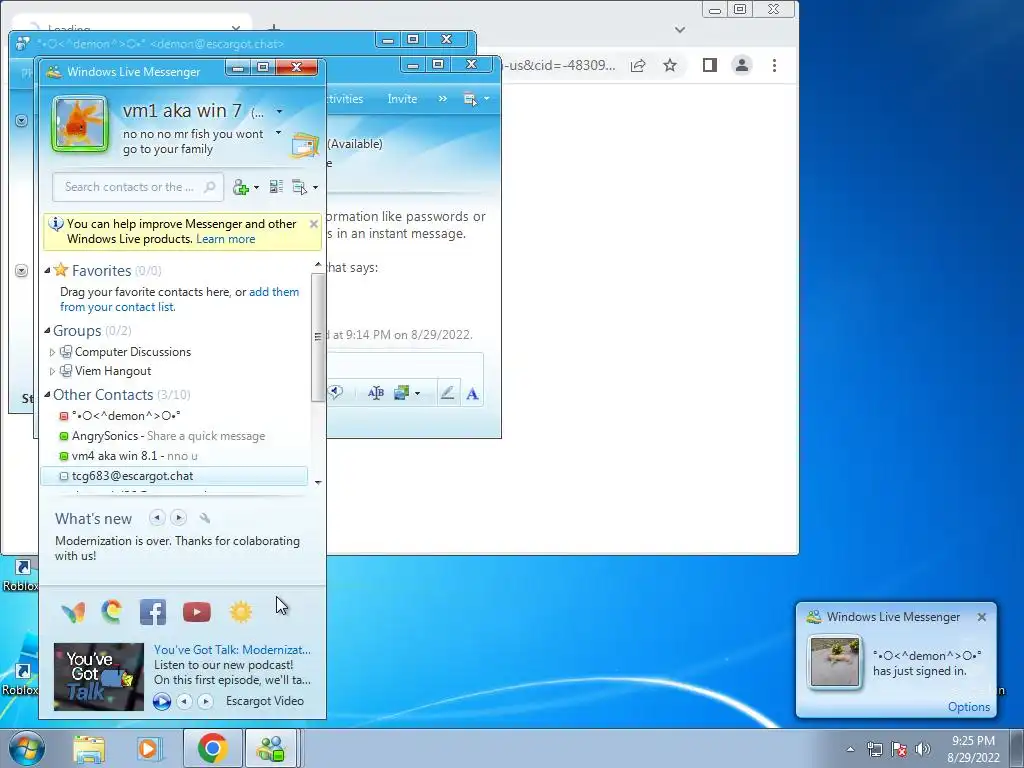Screen dimensions: 1024x768
Task: Open the Windows Start button
Action: tap(27, 748)
